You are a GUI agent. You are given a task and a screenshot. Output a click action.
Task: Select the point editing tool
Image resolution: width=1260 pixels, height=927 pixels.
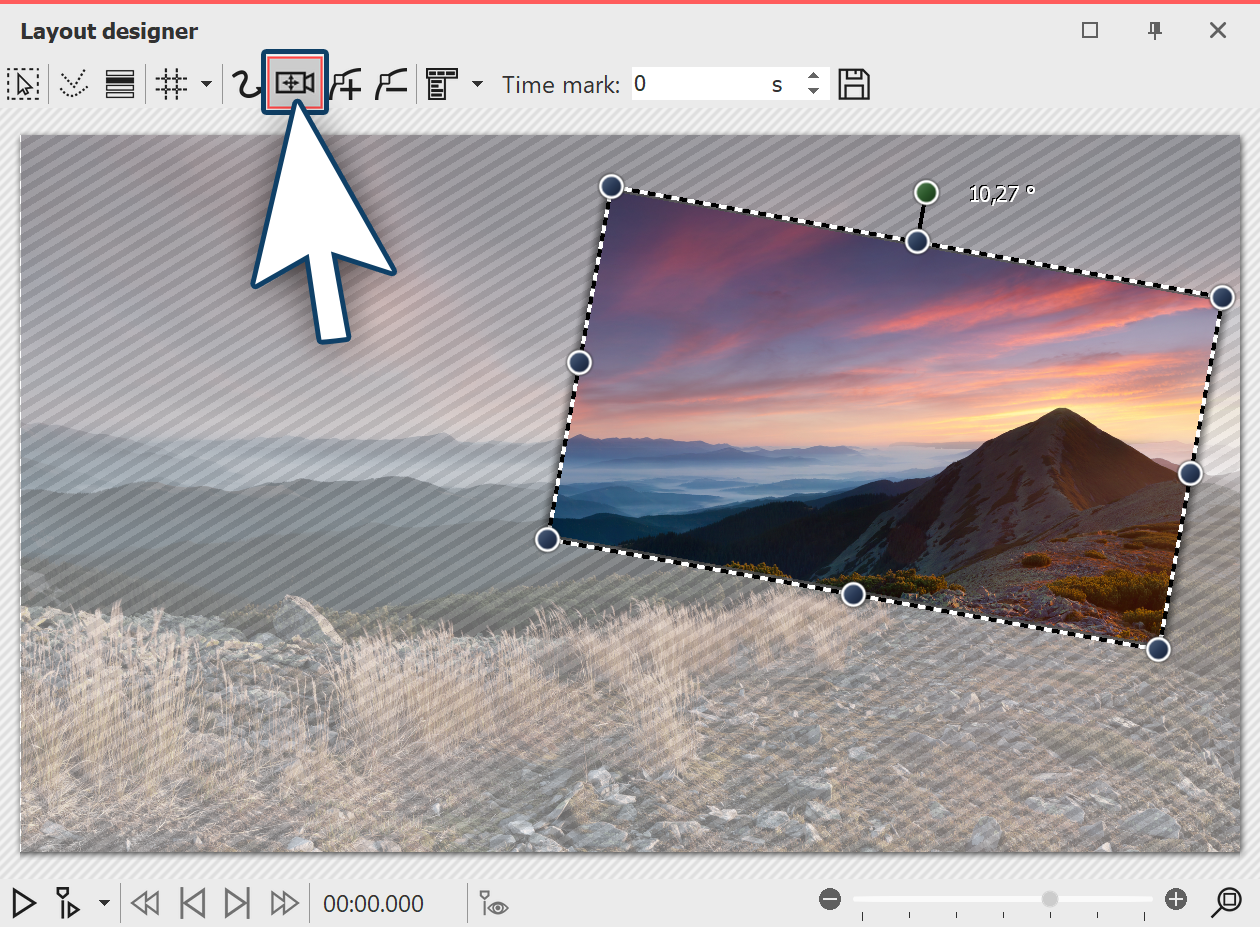[x=72, y=84]
